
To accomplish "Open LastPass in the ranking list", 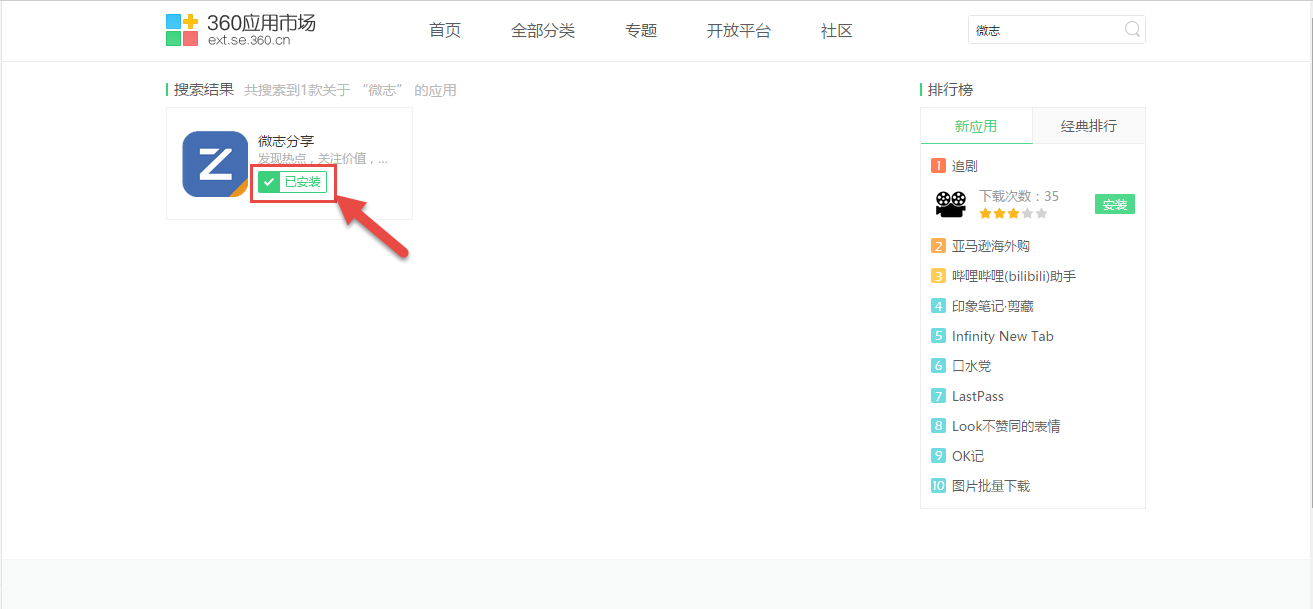I will coord(978,396).
